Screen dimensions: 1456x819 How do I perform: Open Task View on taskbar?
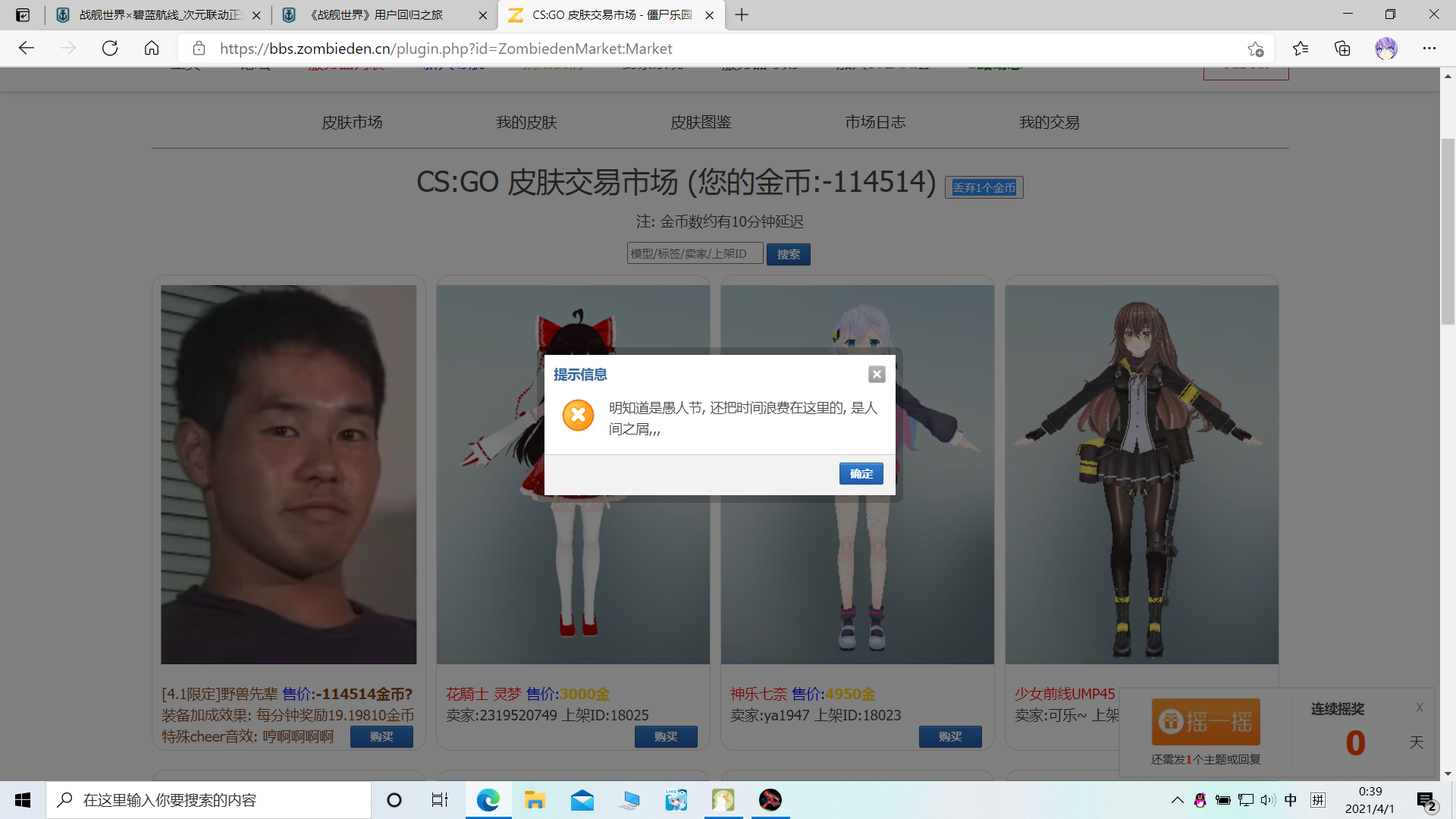click(x=440, y=800)
